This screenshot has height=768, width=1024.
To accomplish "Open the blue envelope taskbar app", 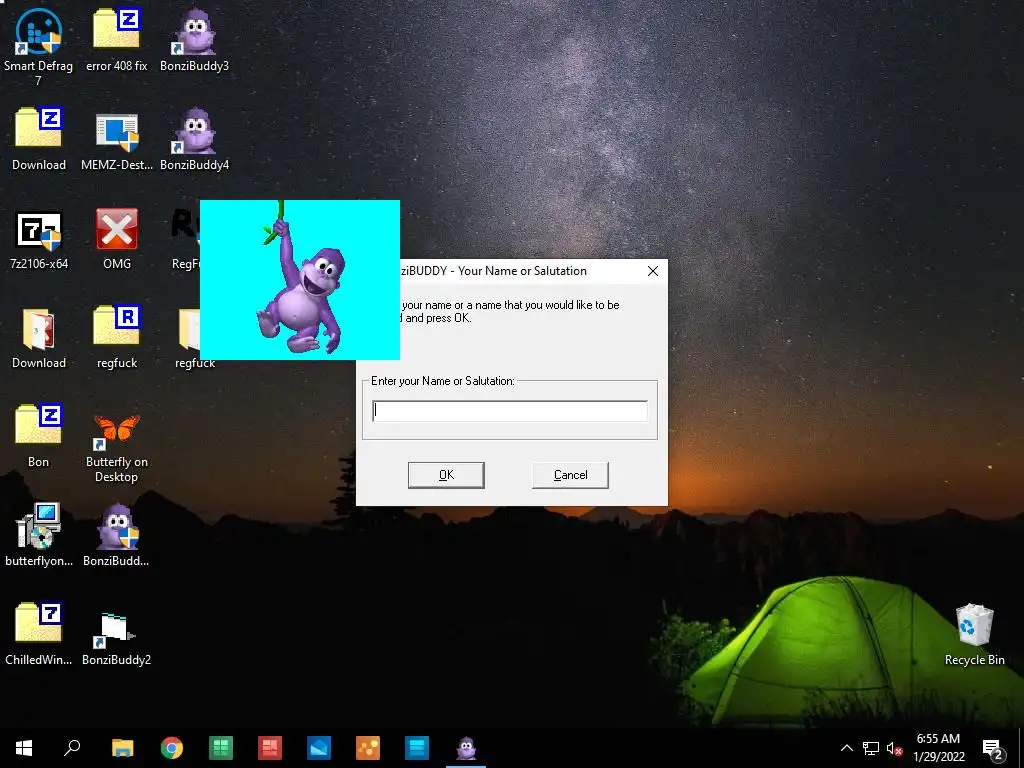I will tap(319, 748).
